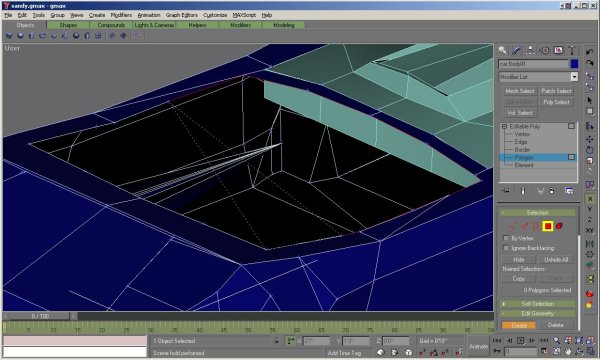Toggle the Animate button
This screenshot has width=600, height=360.
tap(479, 346)
